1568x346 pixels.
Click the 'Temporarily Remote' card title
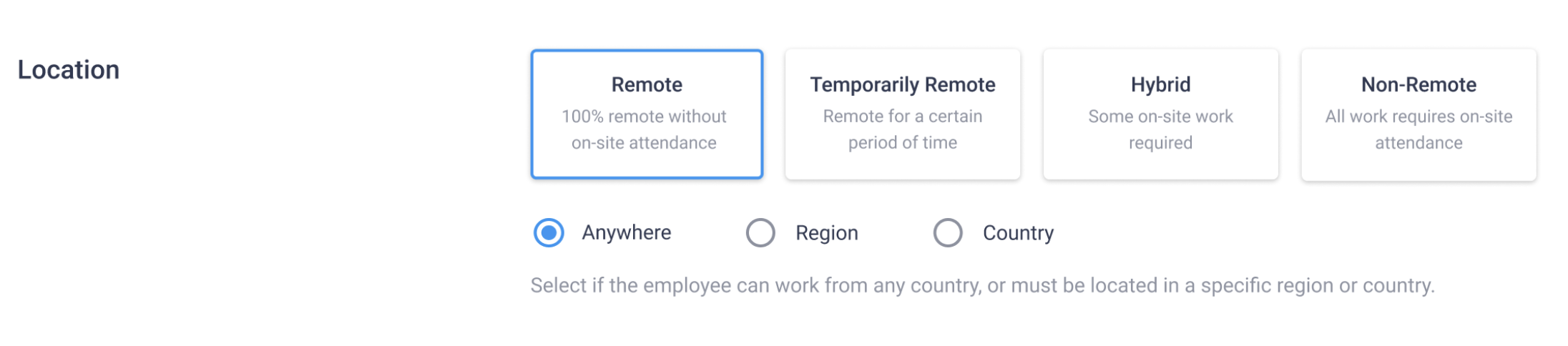point(903,85)
